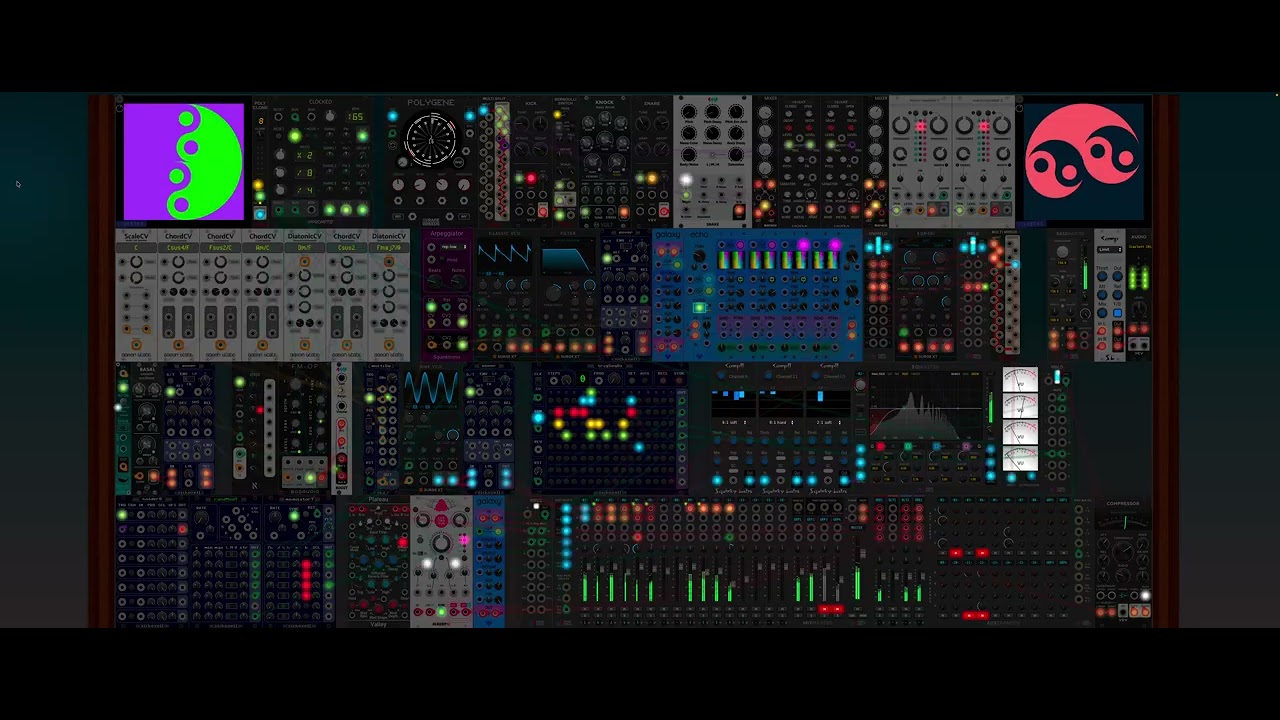Screen dimensions: 1280x720
Task: Click the purple and green blank panel artwork
Action: tap(183, 161)
